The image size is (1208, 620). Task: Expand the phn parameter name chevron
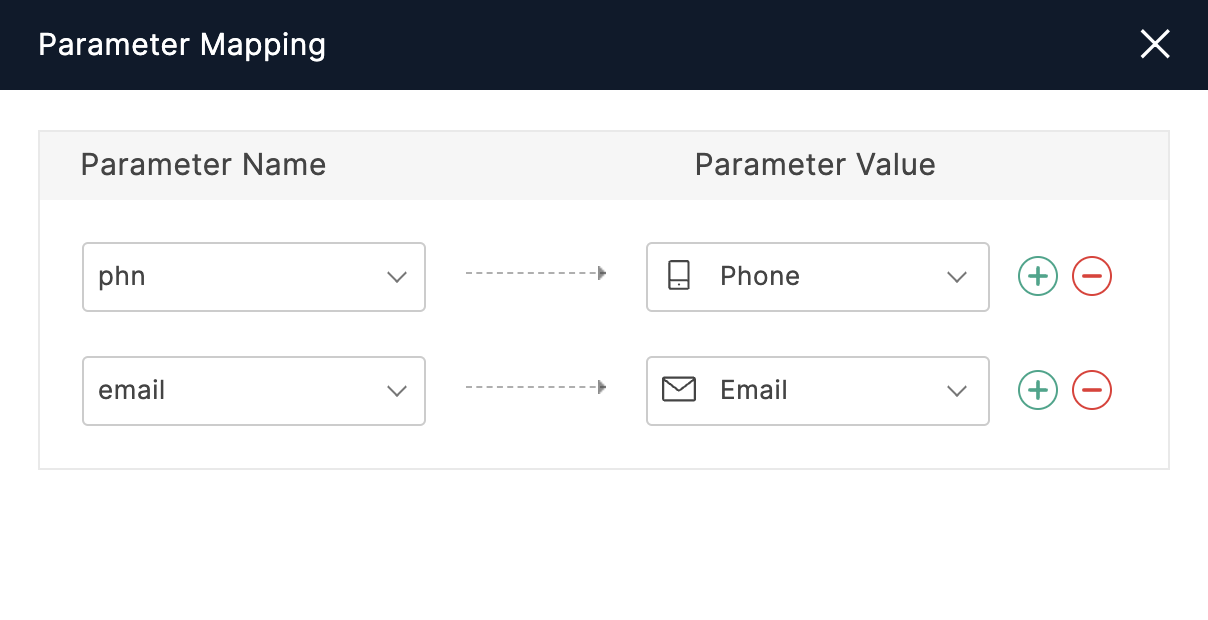[397, 277]
